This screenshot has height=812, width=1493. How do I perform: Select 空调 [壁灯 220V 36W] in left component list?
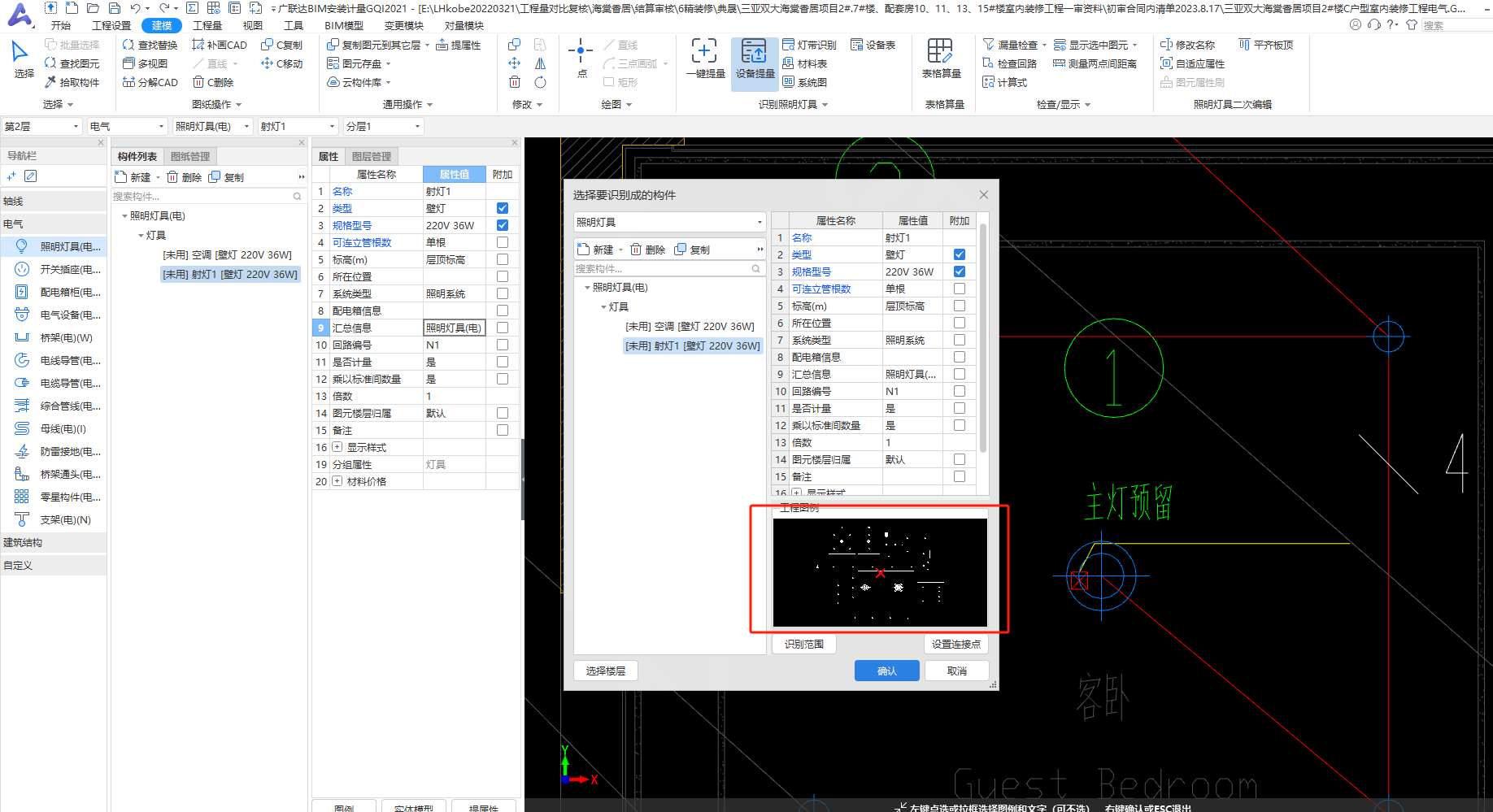coord(227,254)
